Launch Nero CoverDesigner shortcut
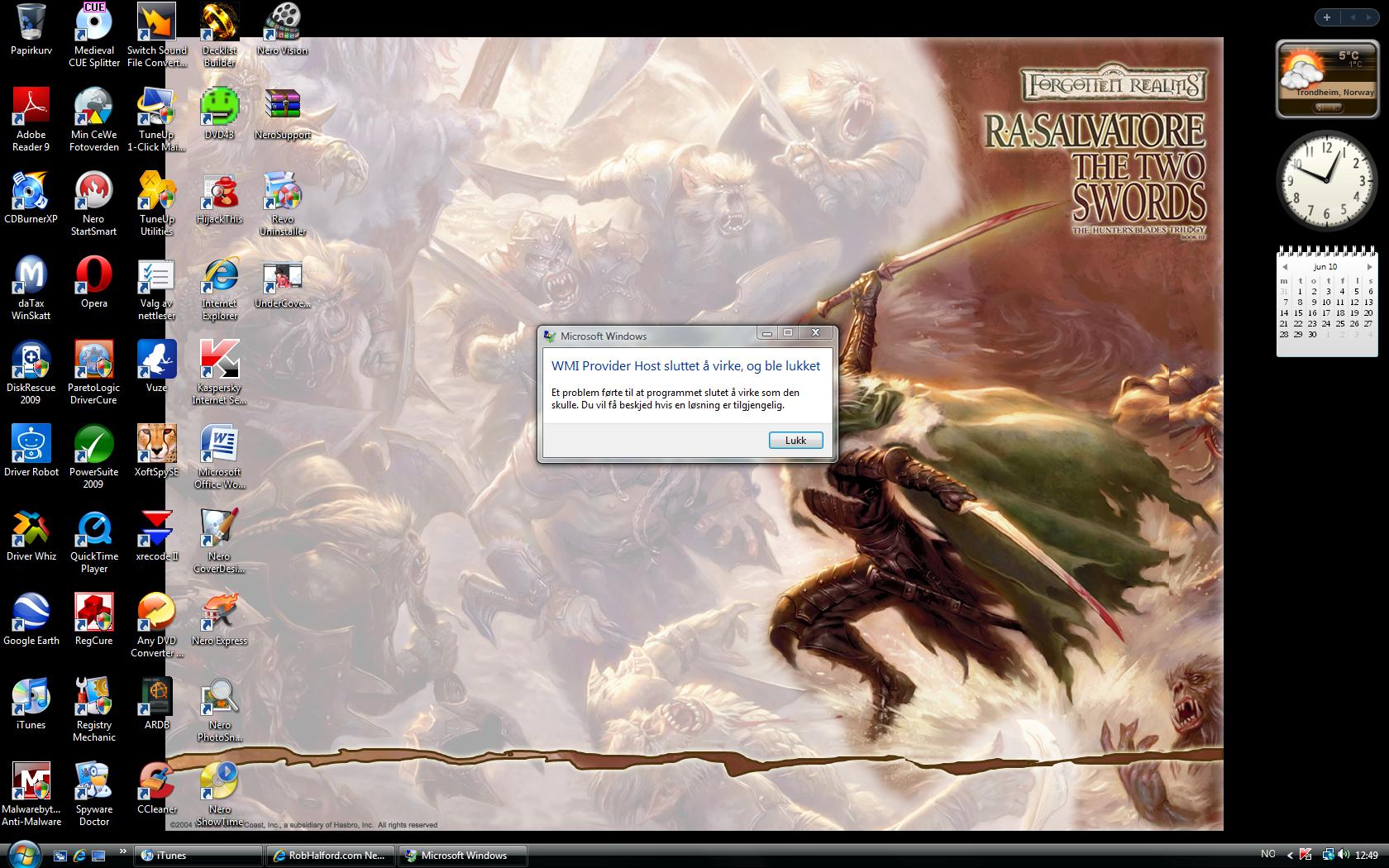 (219, 541)
